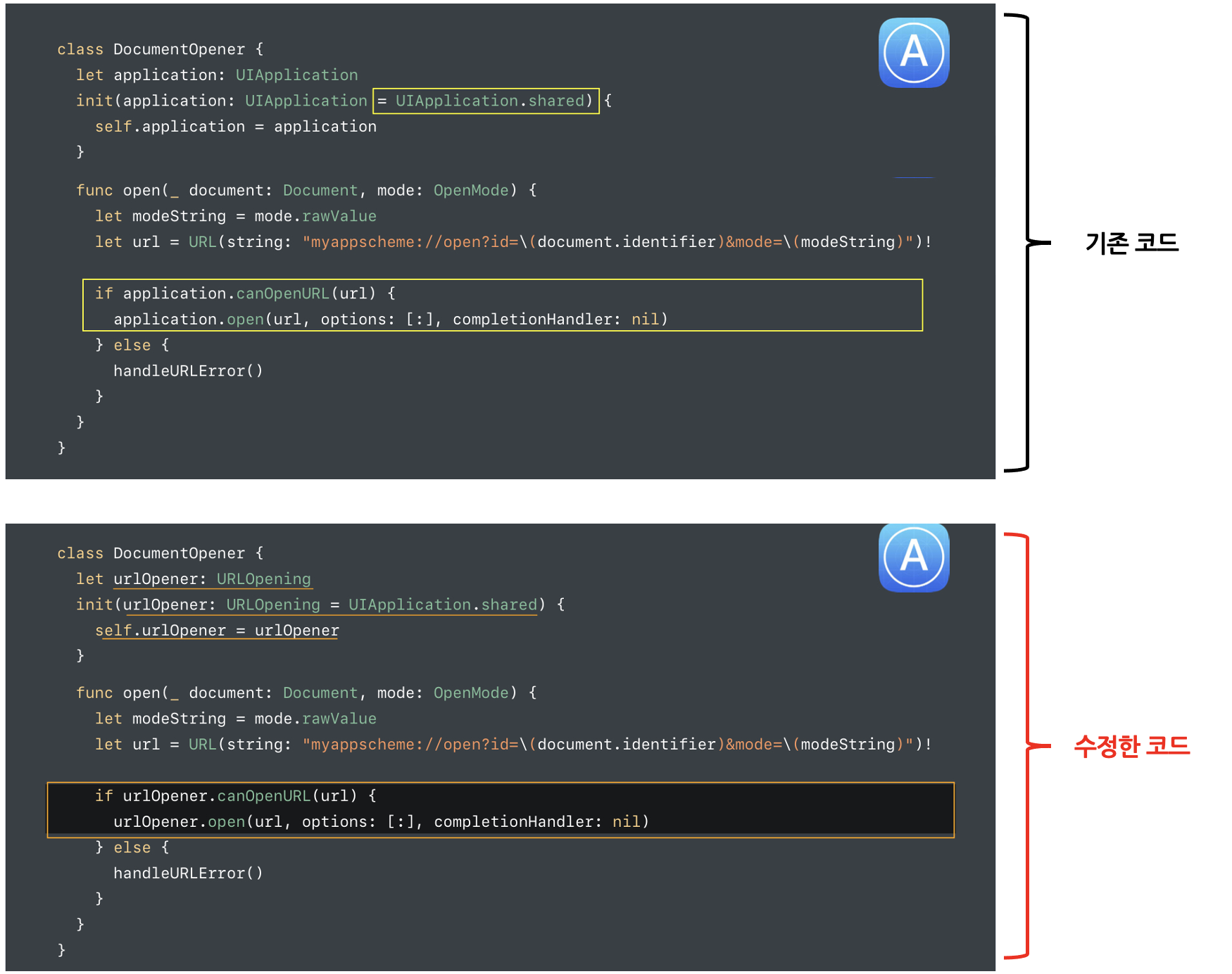Click the 'let urlOpener: URLOpening' declaration line
The width and height of the screenshot is (1232, 974).
click(x=194, y=579)
